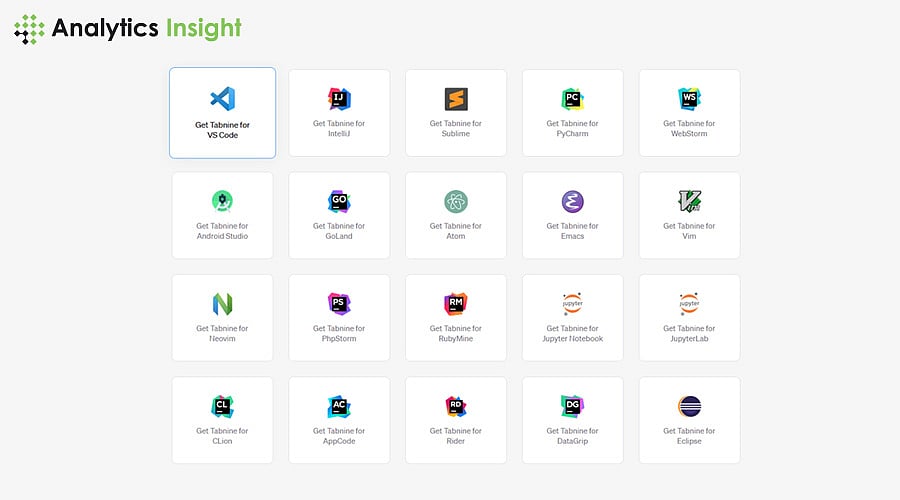Viewport: 900px width, 500px height.
Task: Click Get Tabnine for JupyterLab text
Action: tap(689, 333)
